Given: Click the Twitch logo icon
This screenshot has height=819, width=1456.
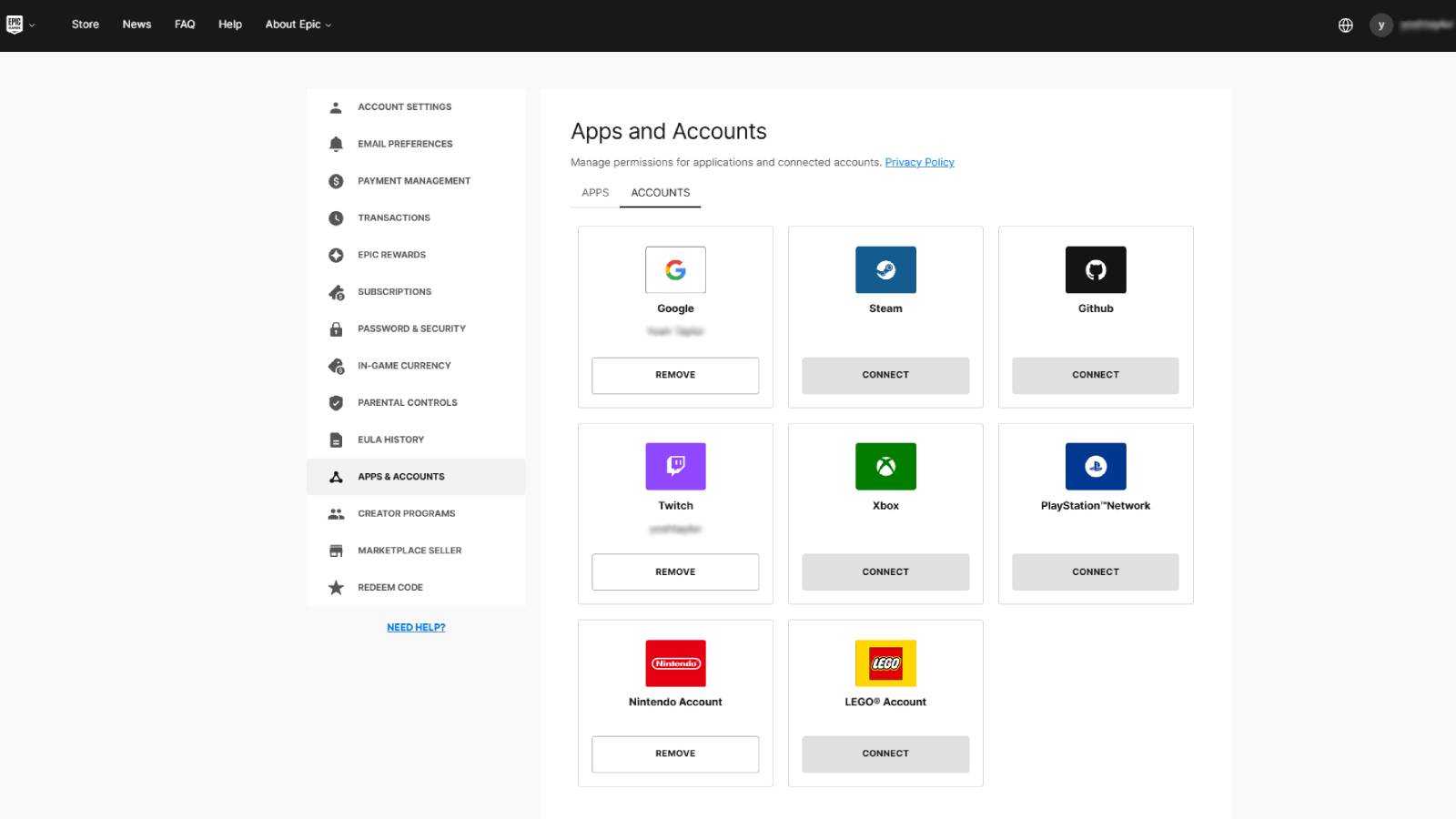Looking at the screenshot, I should tap(675, 466).
